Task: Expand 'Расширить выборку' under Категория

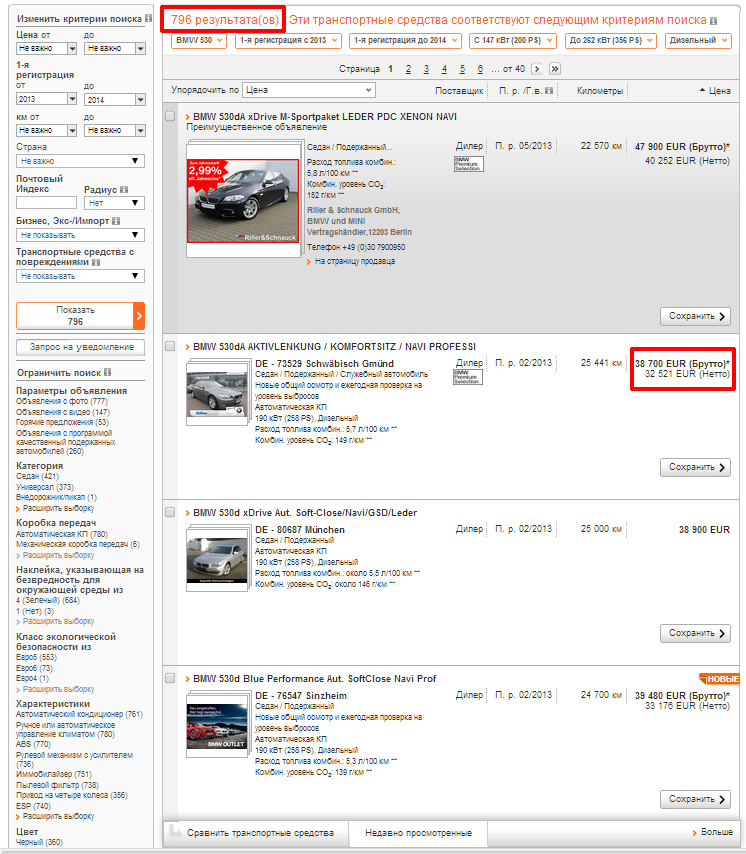Action: coord(58,508)
